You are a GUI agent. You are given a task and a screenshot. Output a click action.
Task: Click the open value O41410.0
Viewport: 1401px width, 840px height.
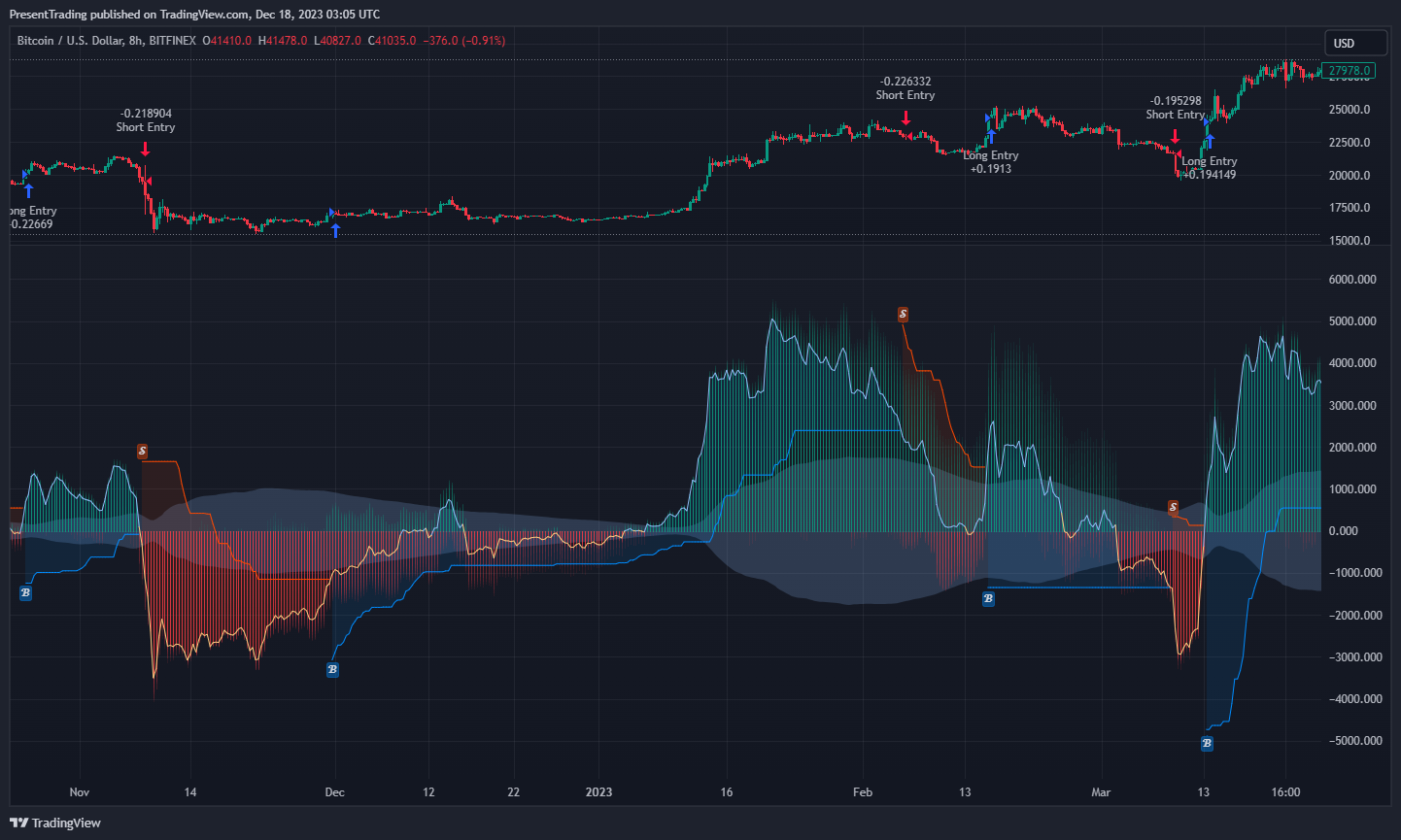pos(227,41)
